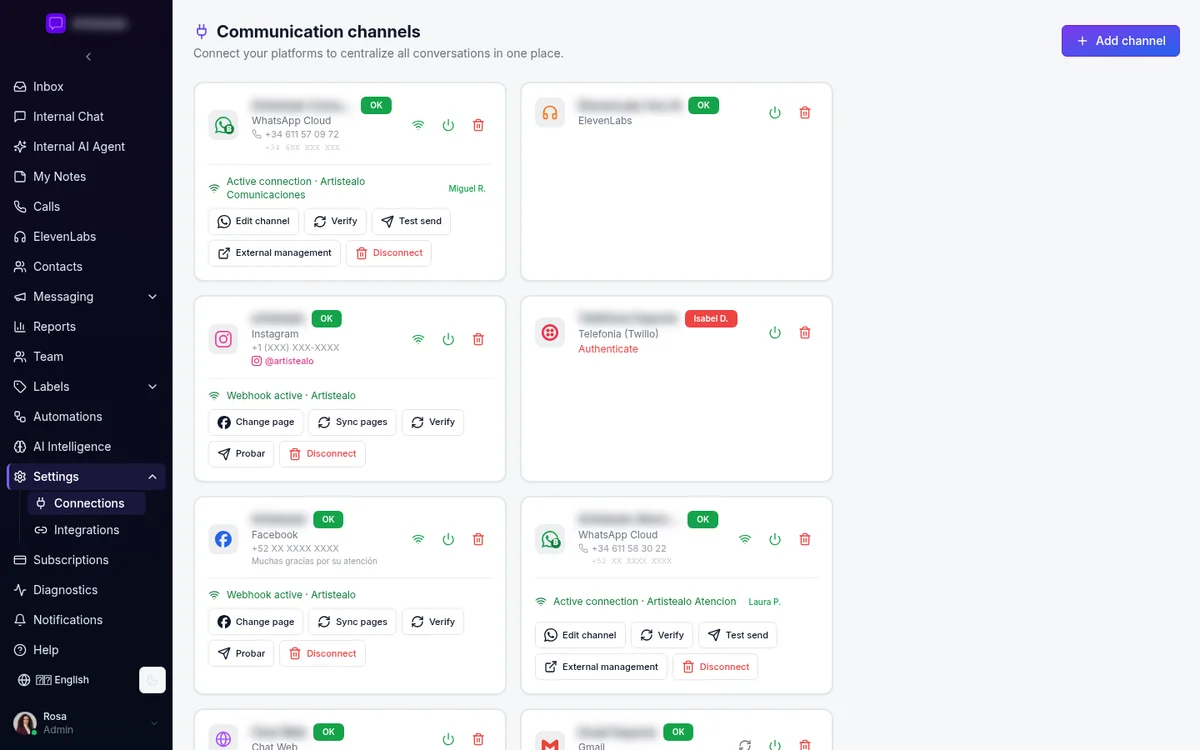Click trash icon on Telefonia (Twilio) card
Viewport: 1200px width, 750px height.
[x=805, y=333]
